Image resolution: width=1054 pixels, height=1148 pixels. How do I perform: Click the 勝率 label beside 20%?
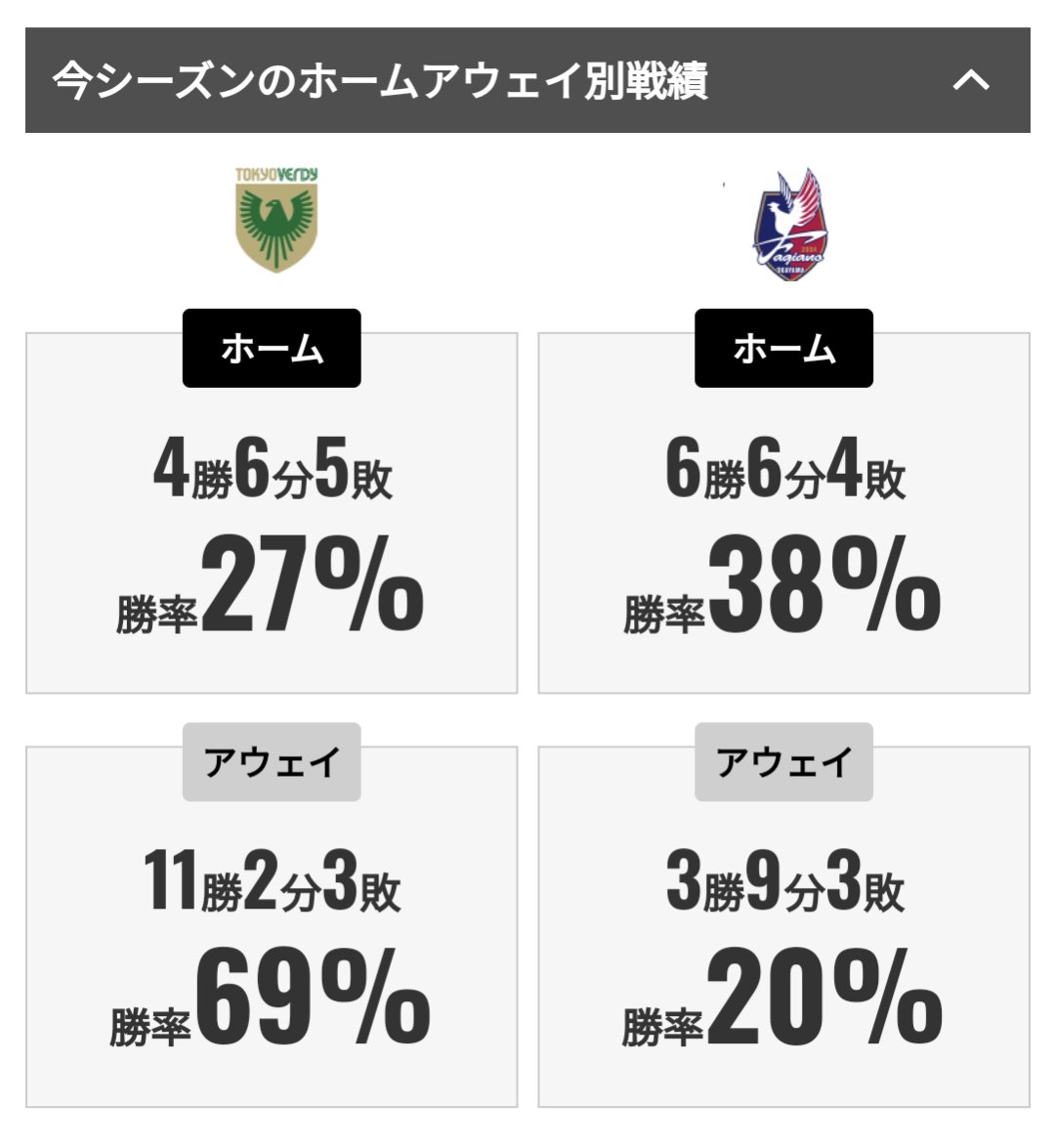point(662,1027)
